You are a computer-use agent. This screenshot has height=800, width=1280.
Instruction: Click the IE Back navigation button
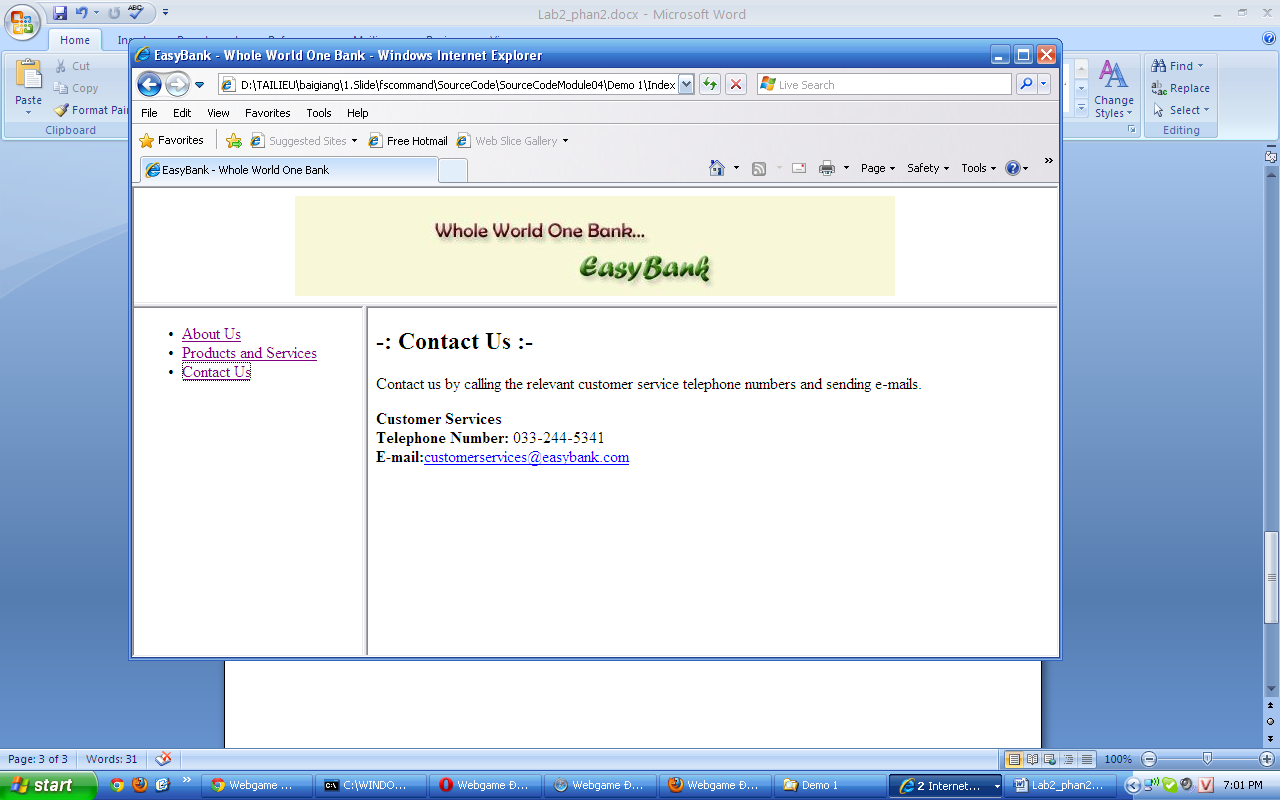click(x=149, y=85)
